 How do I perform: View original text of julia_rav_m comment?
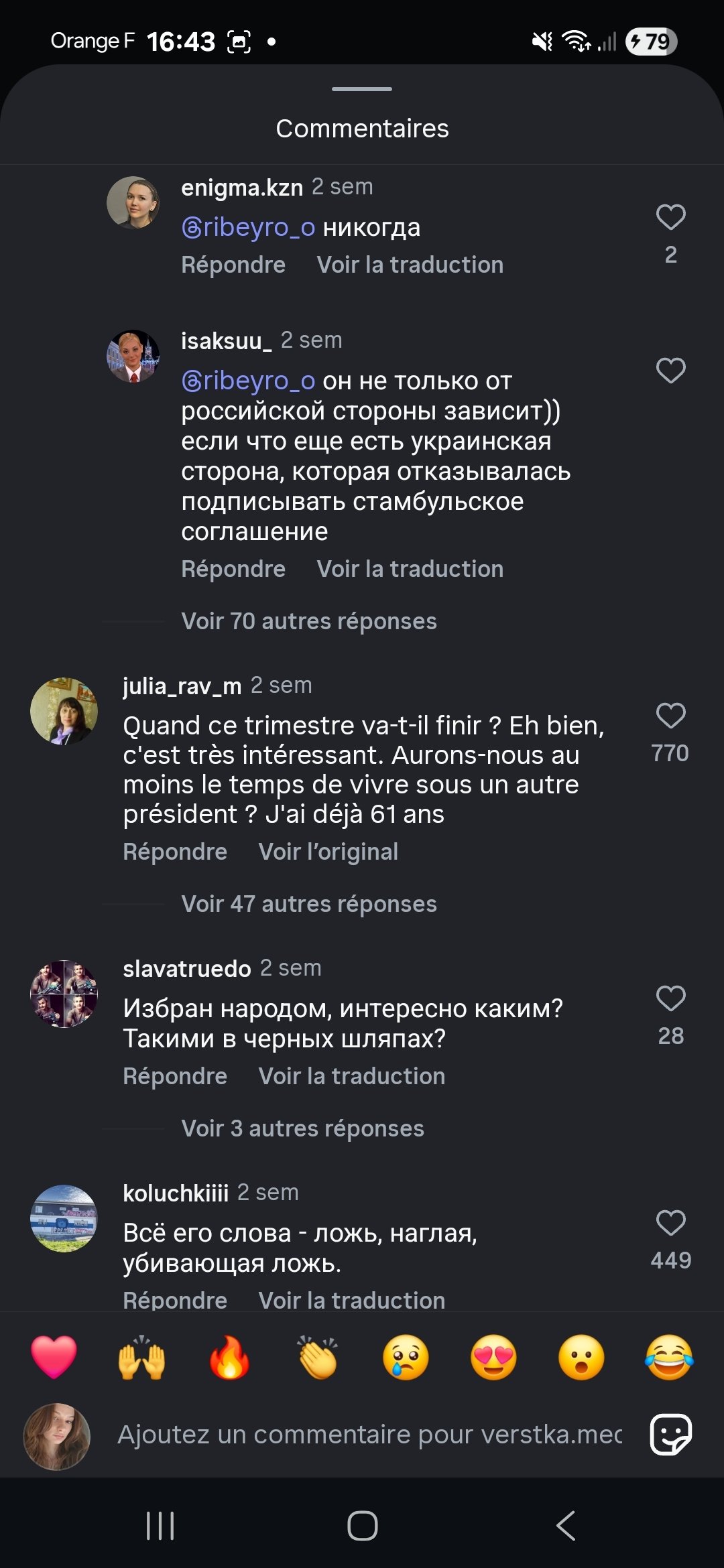coord(328,852)
